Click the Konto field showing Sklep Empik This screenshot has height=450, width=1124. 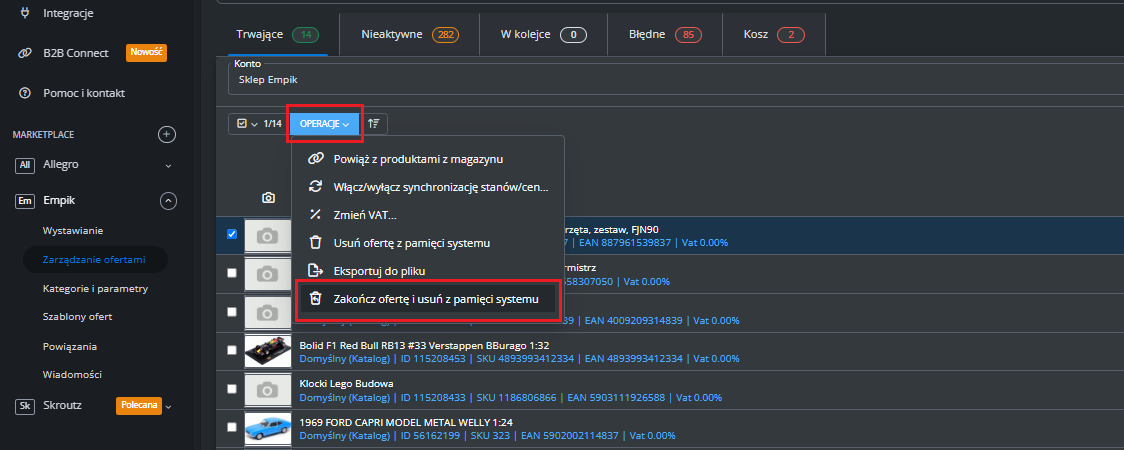670,79
